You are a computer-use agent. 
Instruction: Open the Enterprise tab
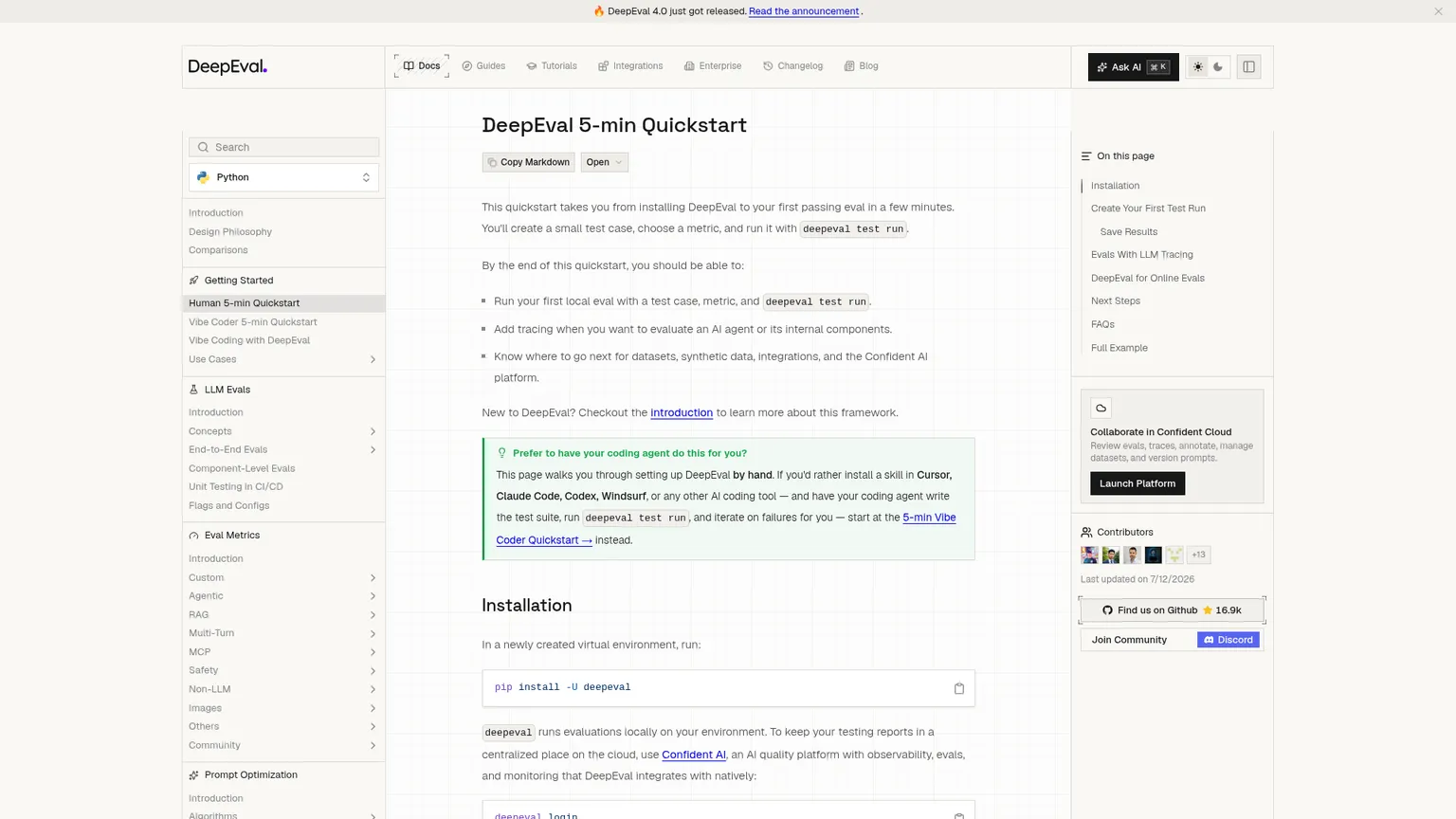tap(713, 66)
